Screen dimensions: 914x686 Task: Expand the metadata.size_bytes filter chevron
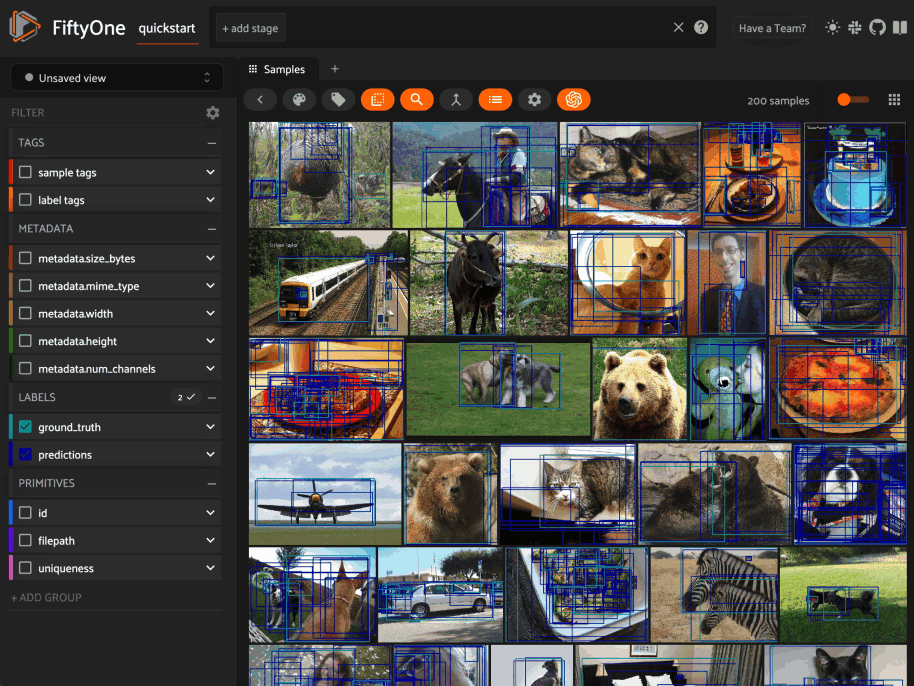[210, 258]
